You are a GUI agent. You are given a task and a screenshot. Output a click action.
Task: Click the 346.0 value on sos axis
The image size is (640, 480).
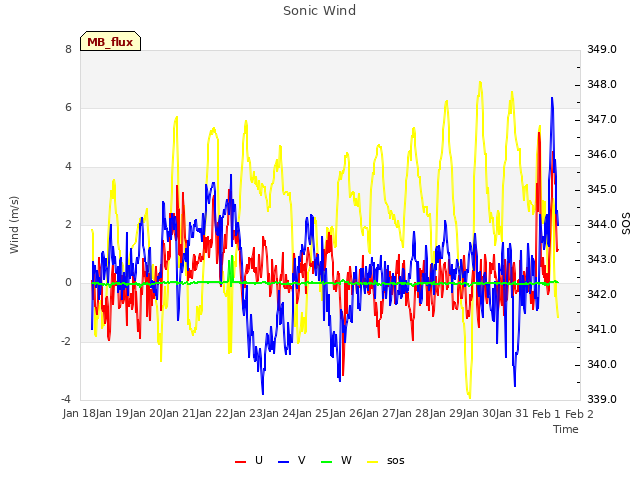point(602,155)
